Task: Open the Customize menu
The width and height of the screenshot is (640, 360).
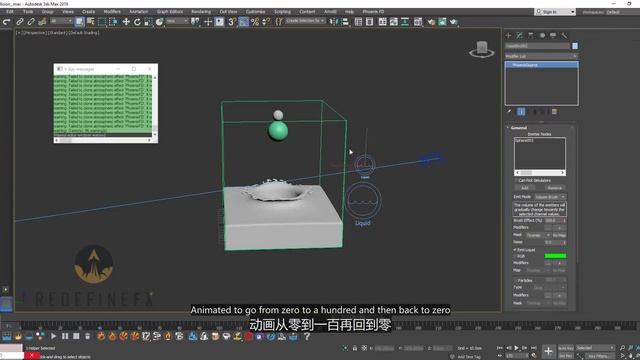Action: [256, 12]
